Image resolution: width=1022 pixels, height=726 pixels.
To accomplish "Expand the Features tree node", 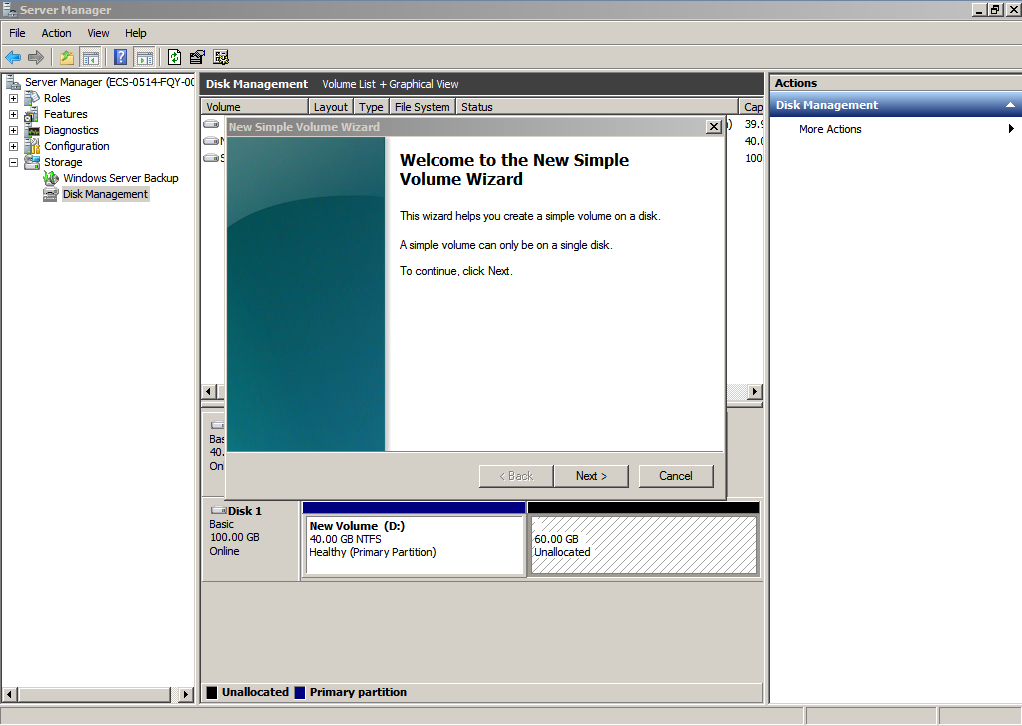I will tap(13, 115).
